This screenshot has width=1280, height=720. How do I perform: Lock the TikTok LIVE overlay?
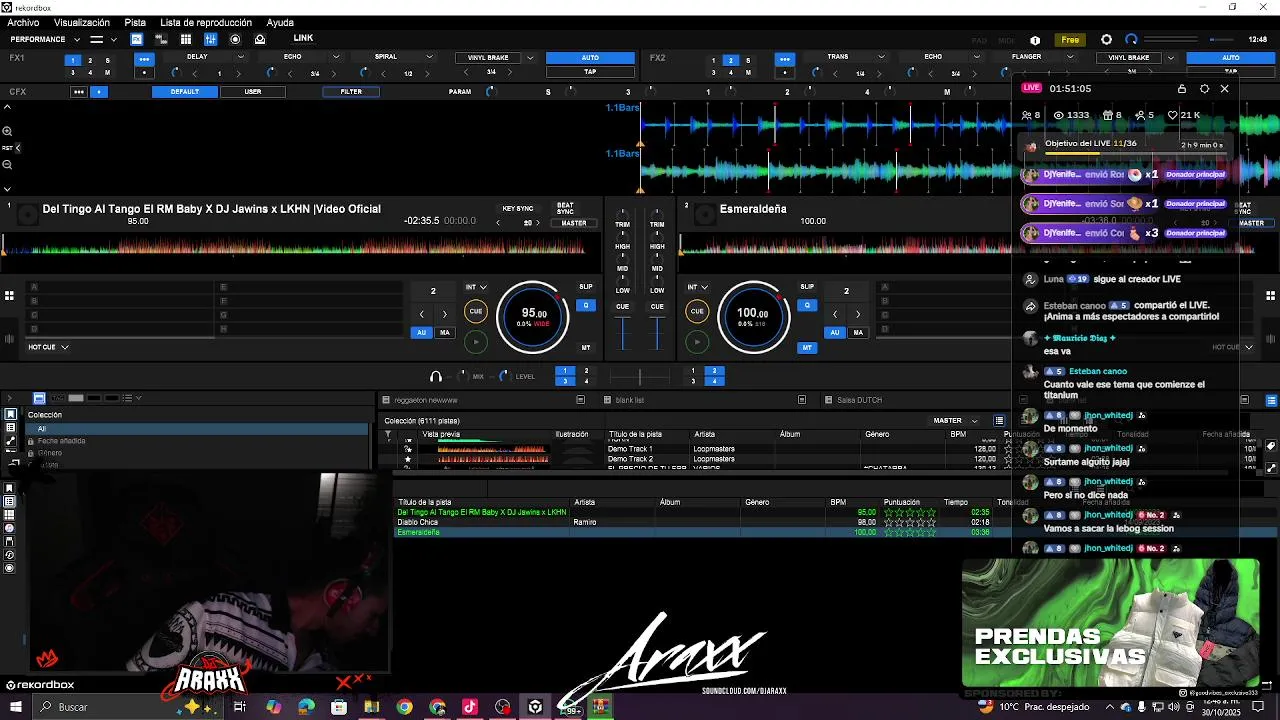1181,89
